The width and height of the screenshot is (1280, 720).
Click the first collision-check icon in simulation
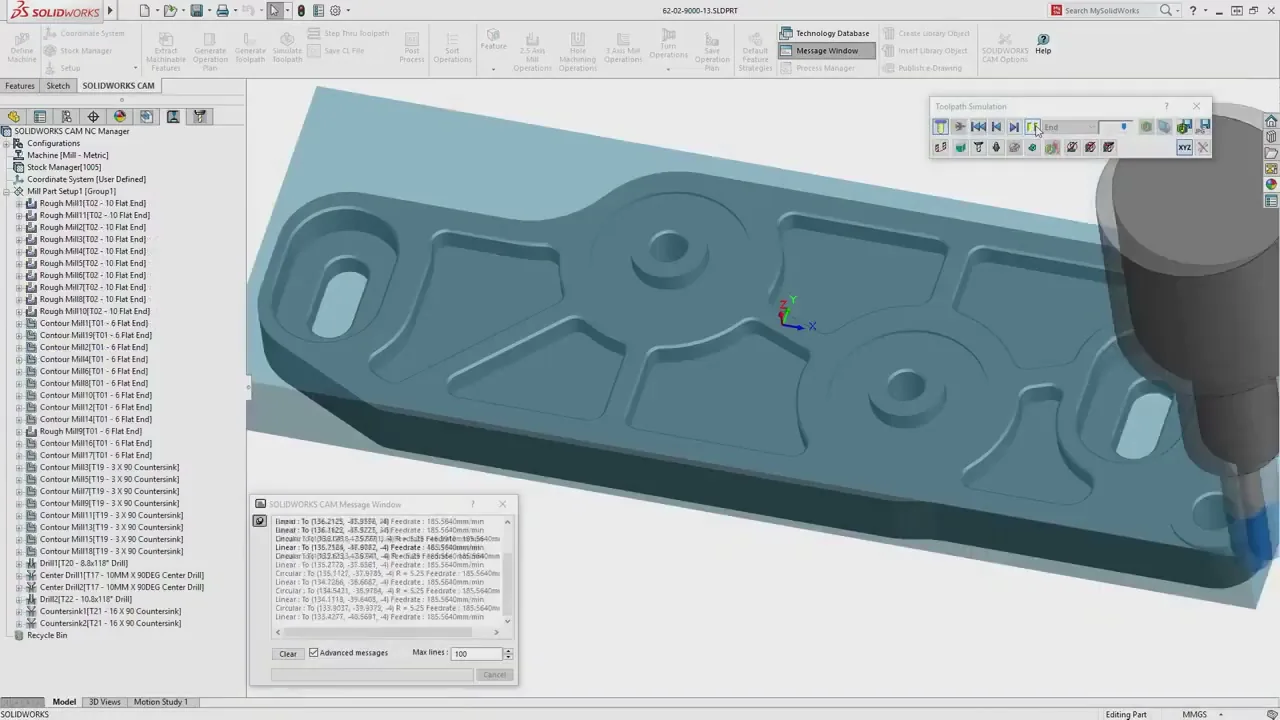[x=1072, y=148]
